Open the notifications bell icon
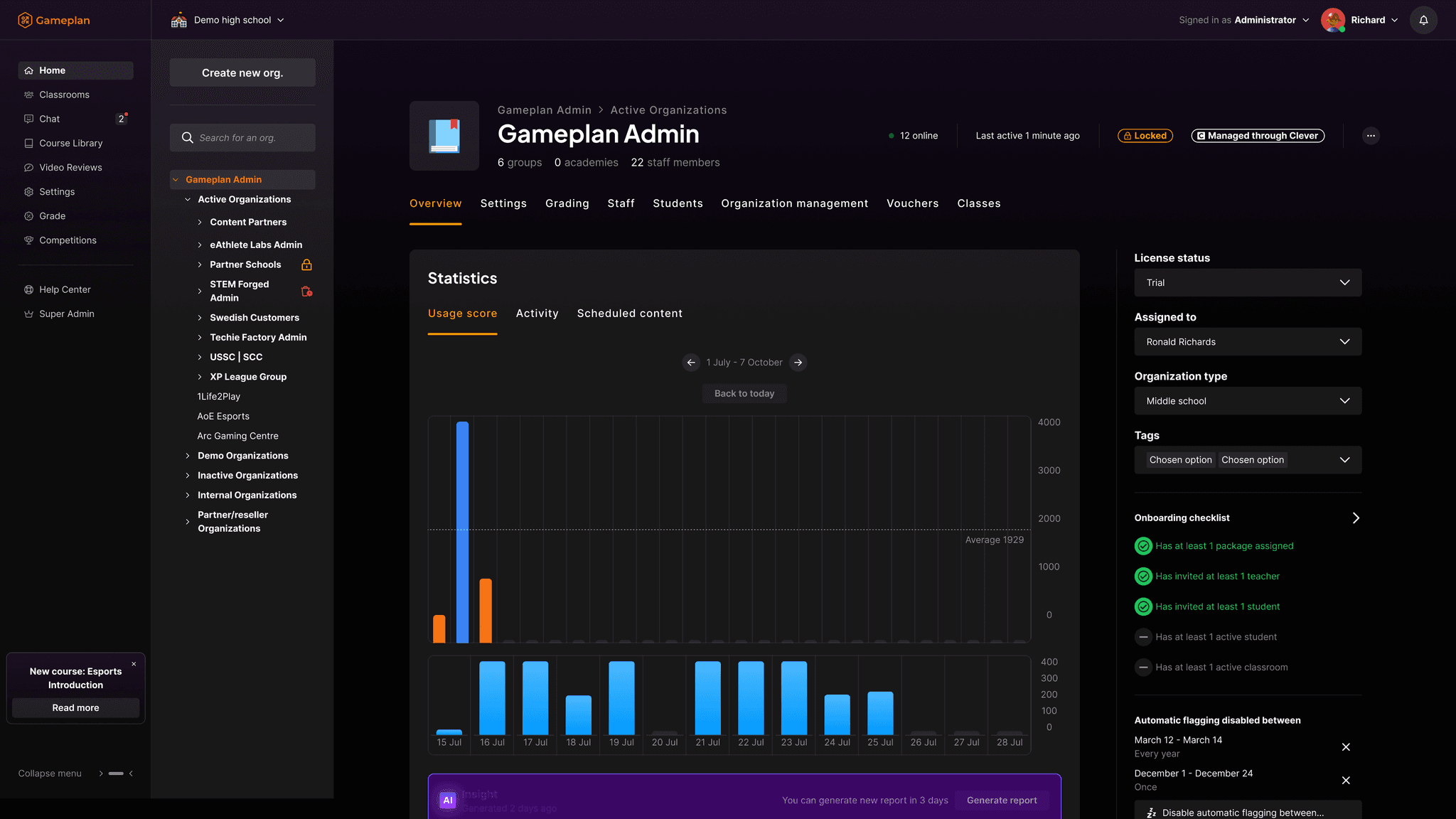 tap(1423, 20)
